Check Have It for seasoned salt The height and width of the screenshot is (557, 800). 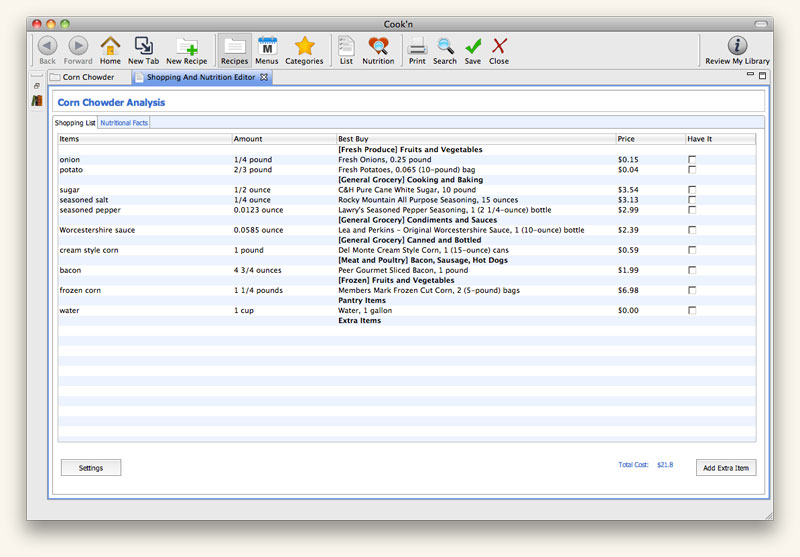[x=692, y=200]
